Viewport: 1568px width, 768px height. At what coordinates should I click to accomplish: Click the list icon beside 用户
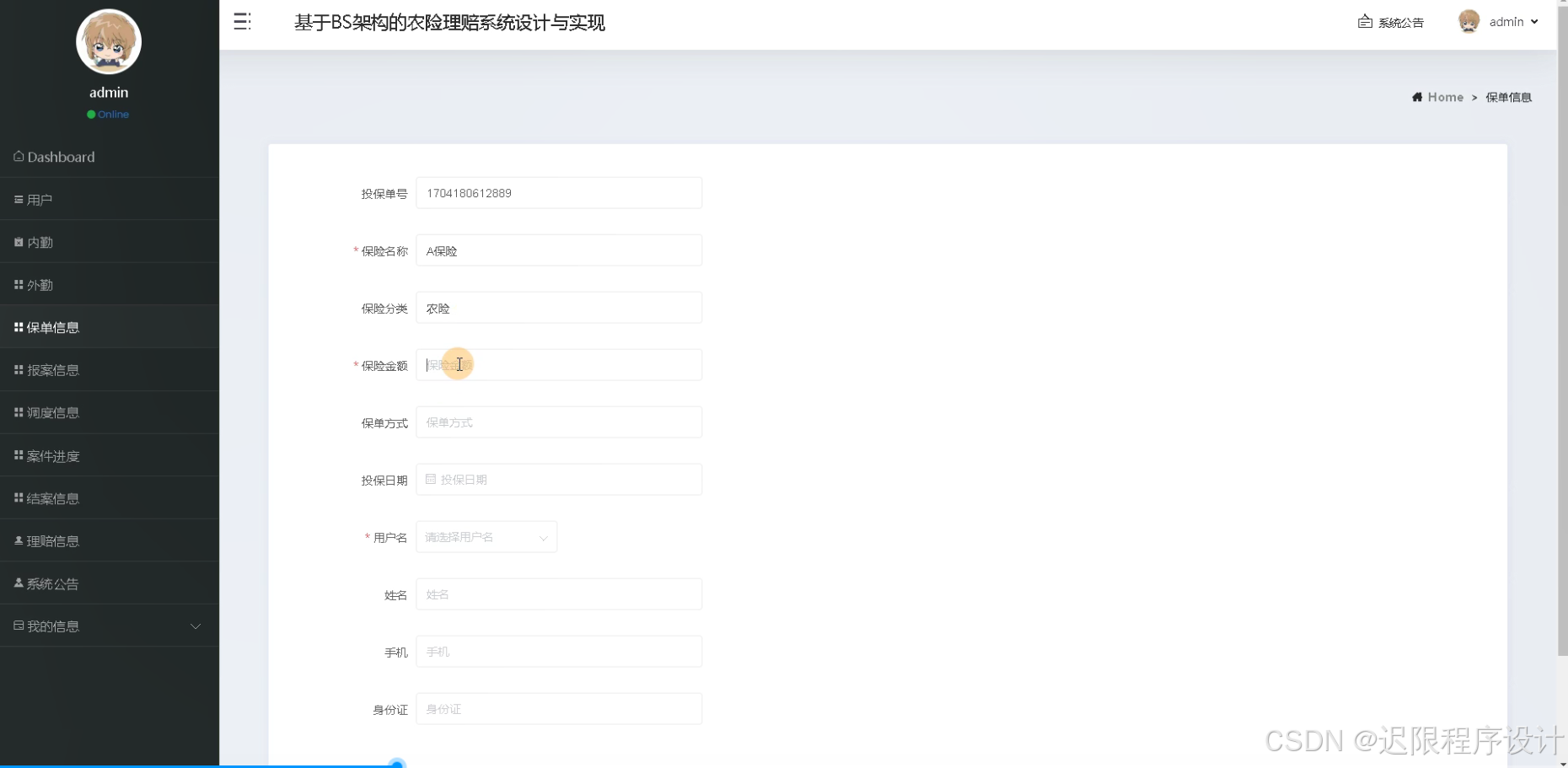click(x=19, y=200)
